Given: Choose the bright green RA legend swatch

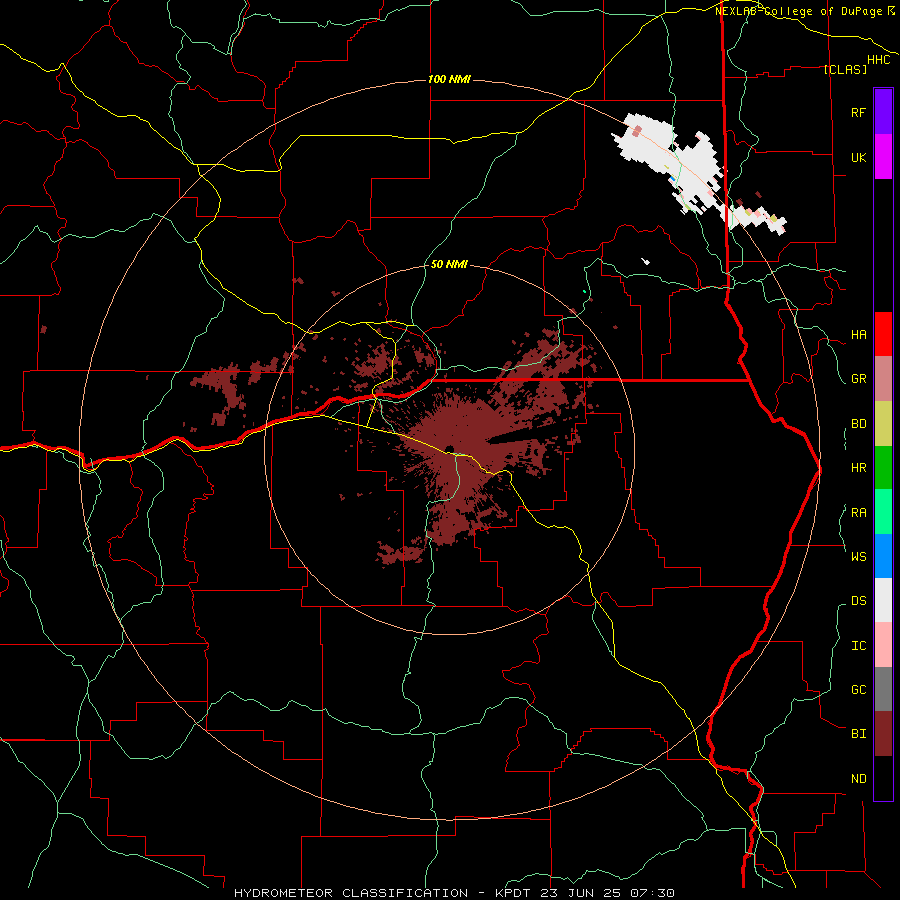Looking at the screenshot, I should click(883, 512).
